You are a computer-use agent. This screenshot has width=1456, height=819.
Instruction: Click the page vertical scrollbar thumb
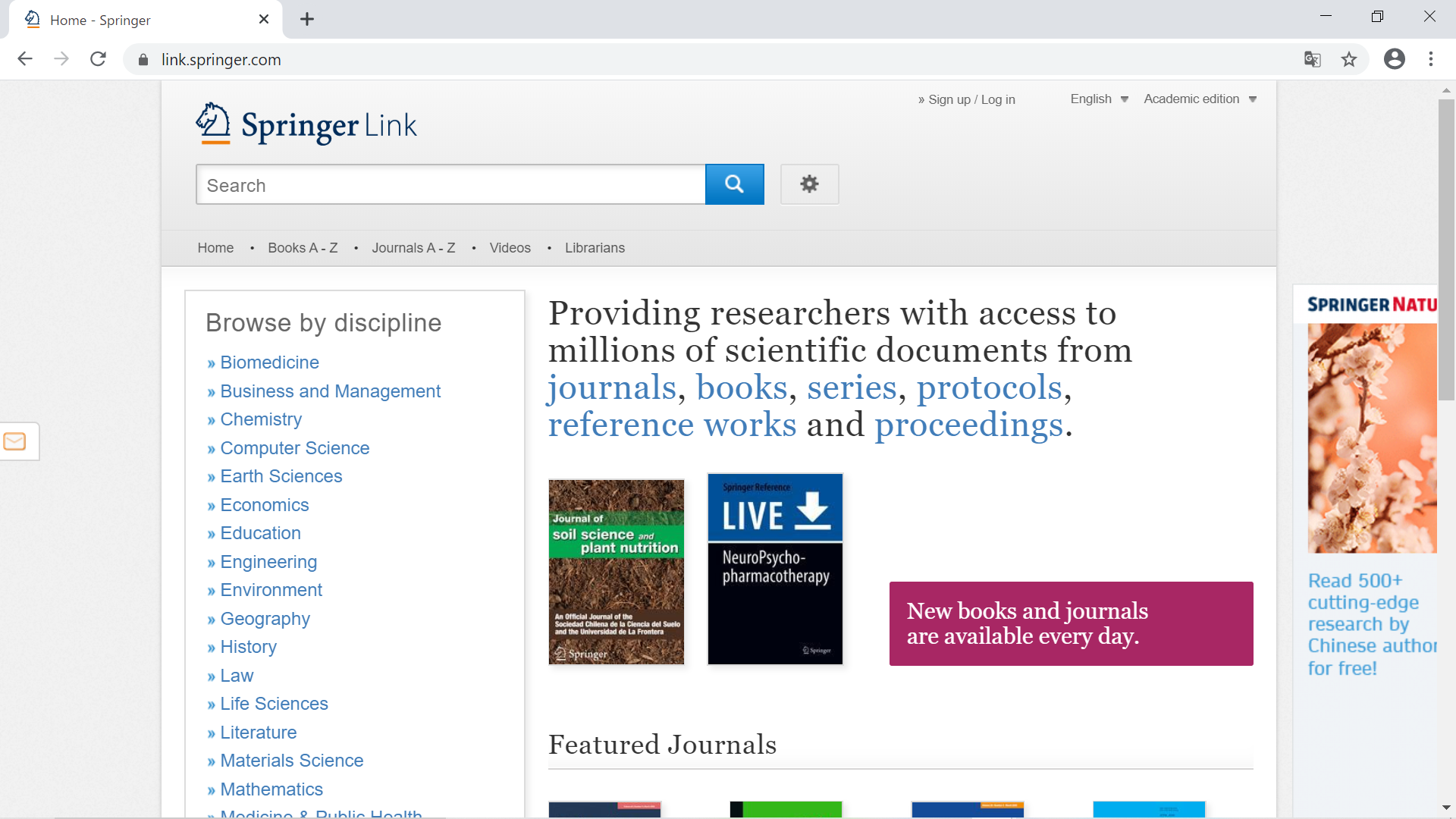[x=1446, y=250]
